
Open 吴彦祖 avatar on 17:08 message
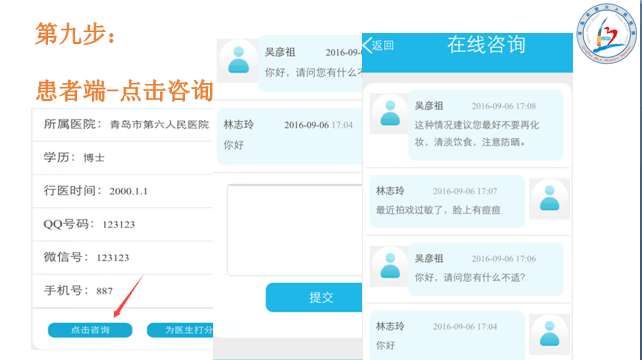[x=390, y=113]
